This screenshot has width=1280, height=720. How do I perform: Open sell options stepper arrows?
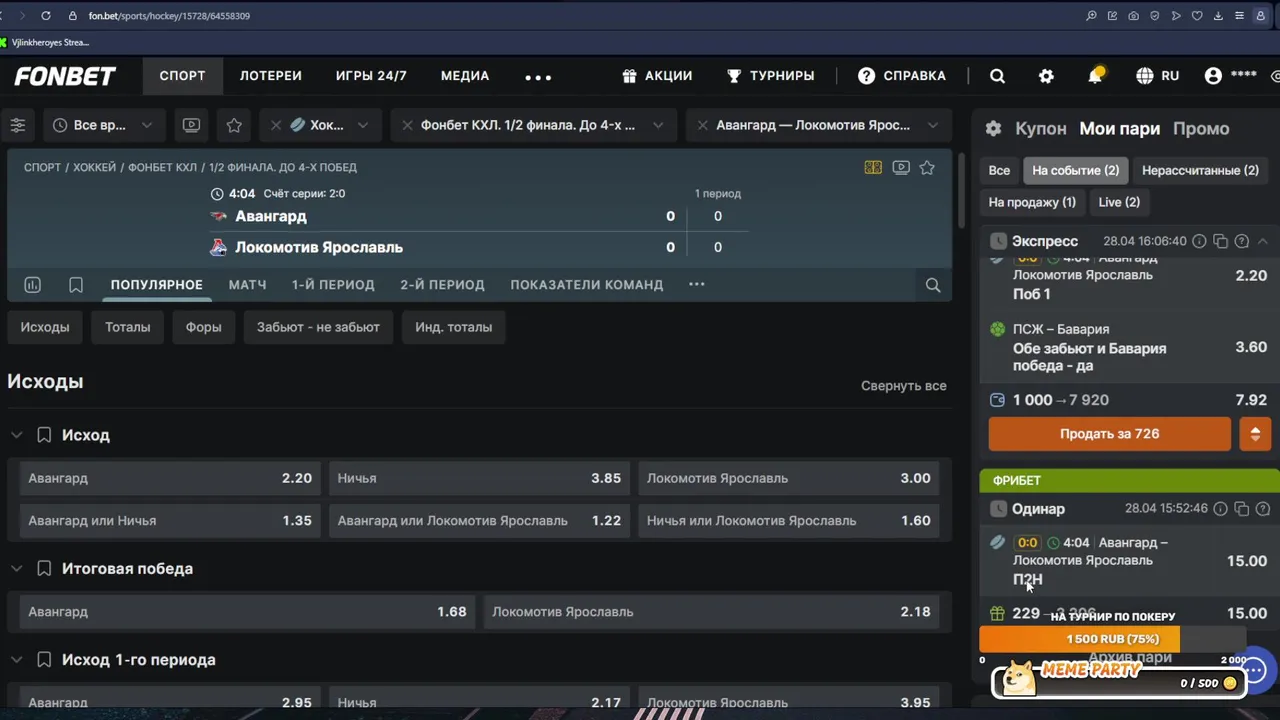[1255, 434]
